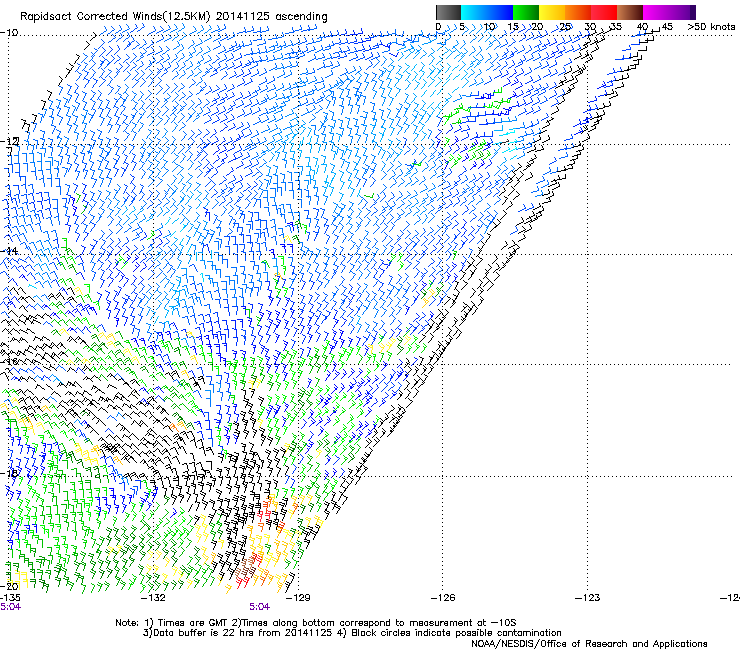Click the -132 longitude axis label
The image size is (740, 650).
[154, 598]
